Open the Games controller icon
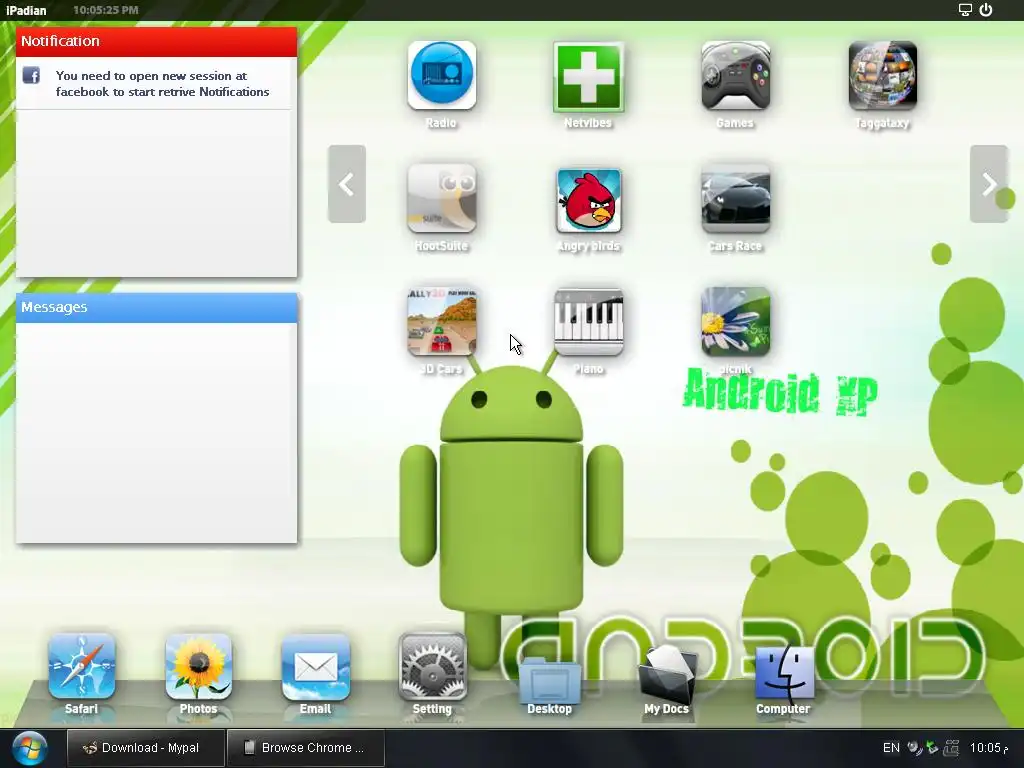Screen dimensions: 1024x768 [x=735, y=76]
